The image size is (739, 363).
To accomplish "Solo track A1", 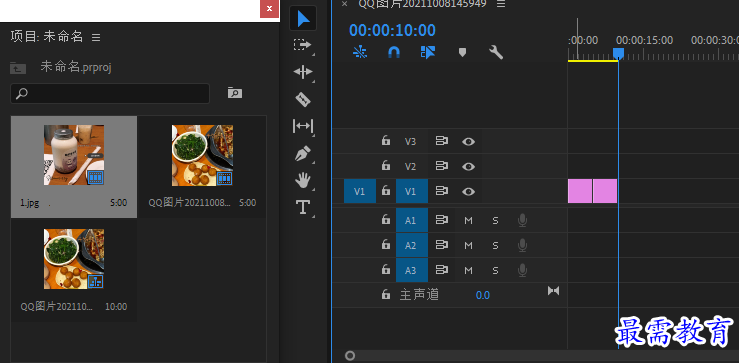I will 495,221.
